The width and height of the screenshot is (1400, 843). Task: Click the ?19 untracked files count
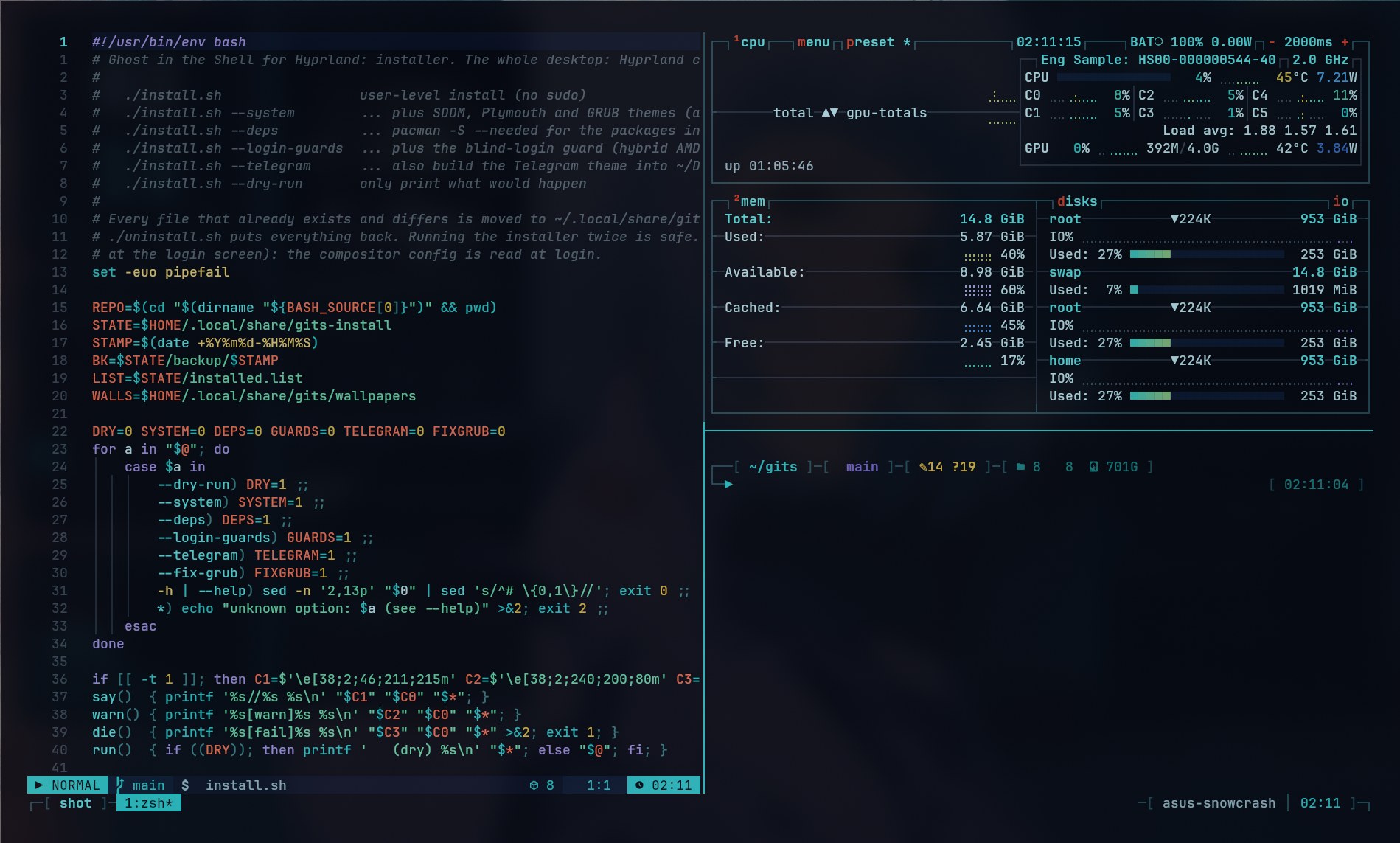point(964,467)
